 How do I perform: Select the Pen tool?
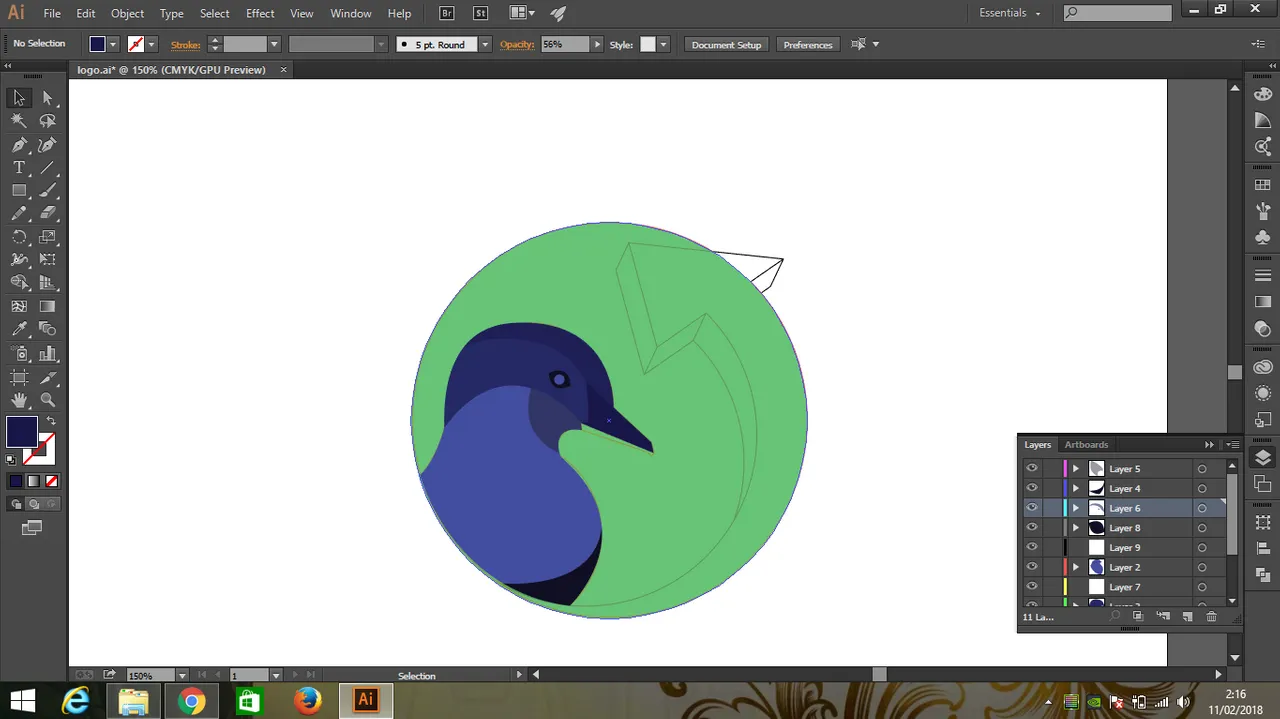coord(19,145)
